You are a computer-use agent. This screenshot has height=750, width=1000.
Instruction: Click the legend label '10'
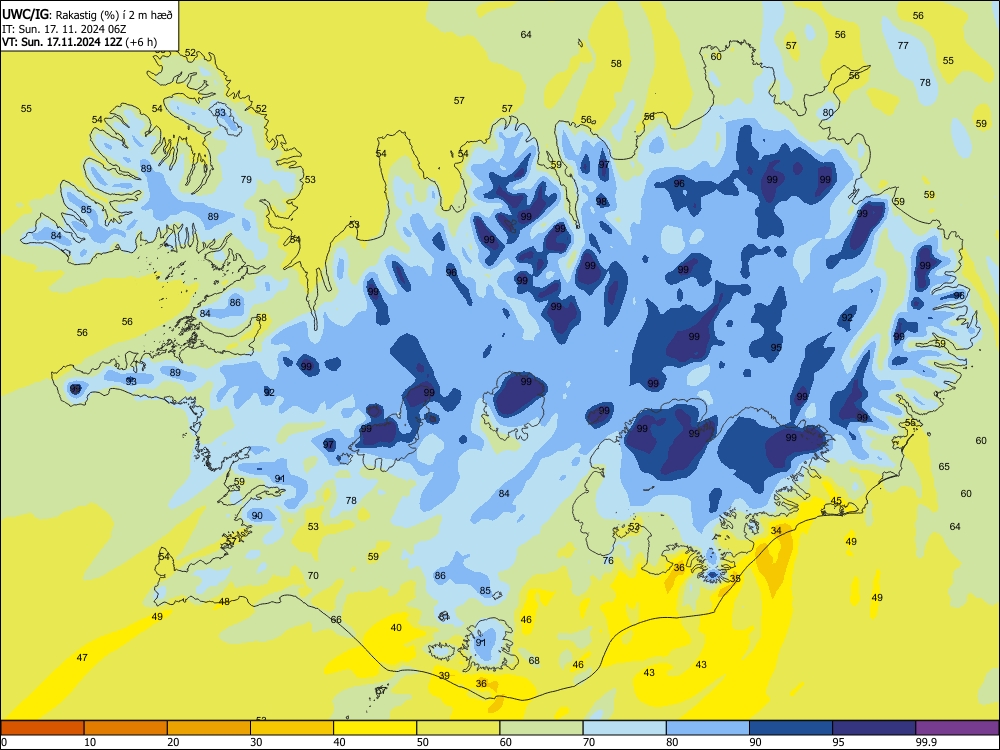90,742
